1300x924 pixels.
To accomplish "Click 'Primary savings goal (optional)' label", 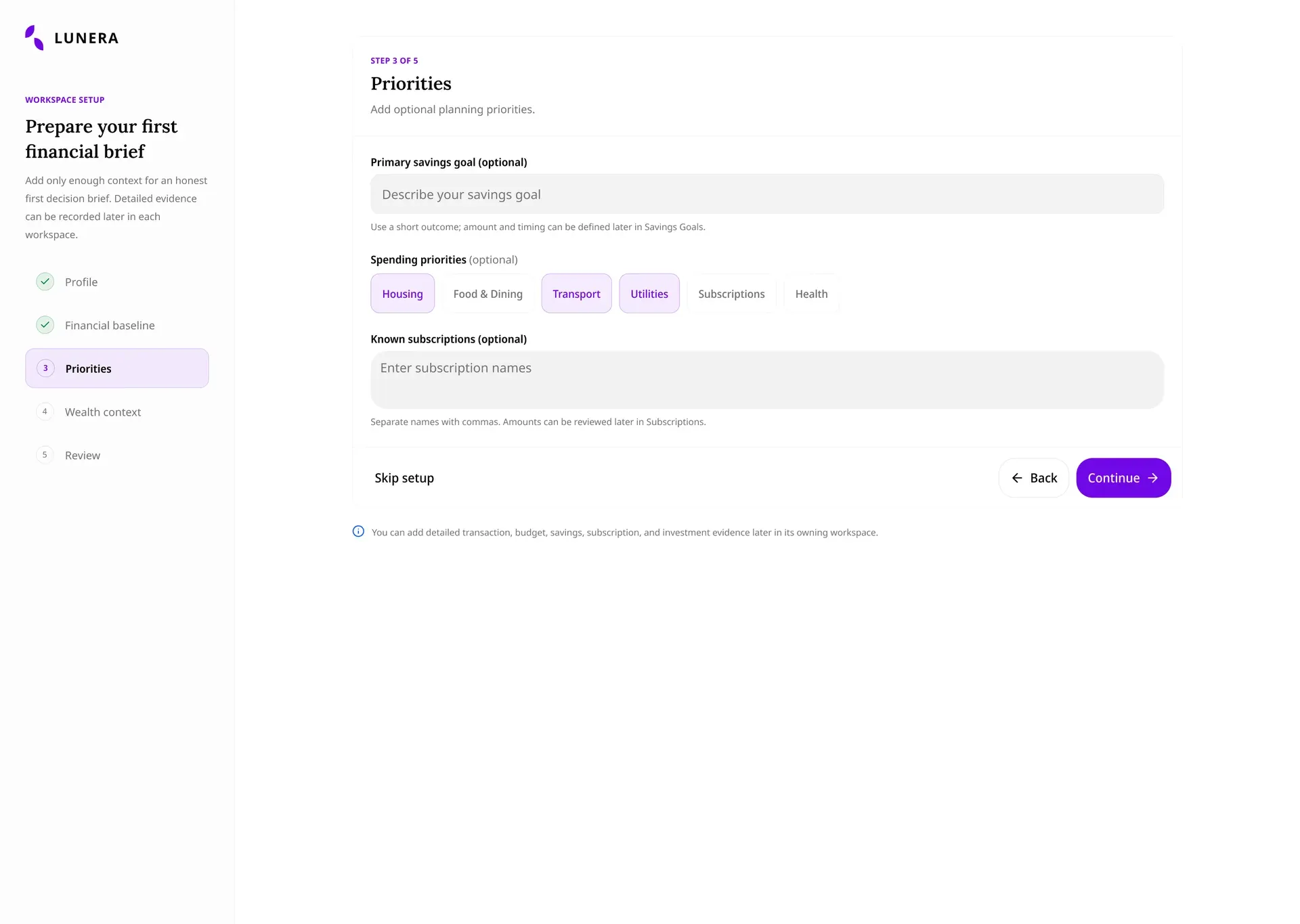I will (449, 162).
